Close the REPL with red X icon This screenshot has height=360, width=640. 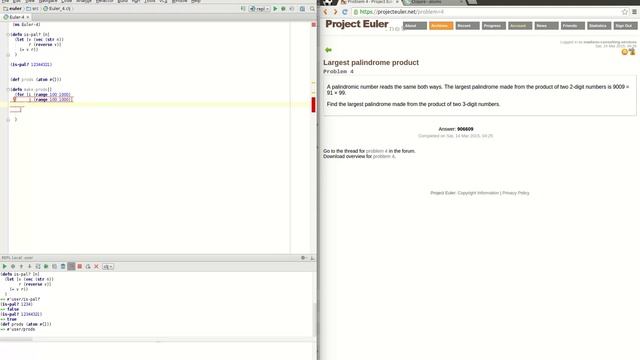click(x=96, y=267)
